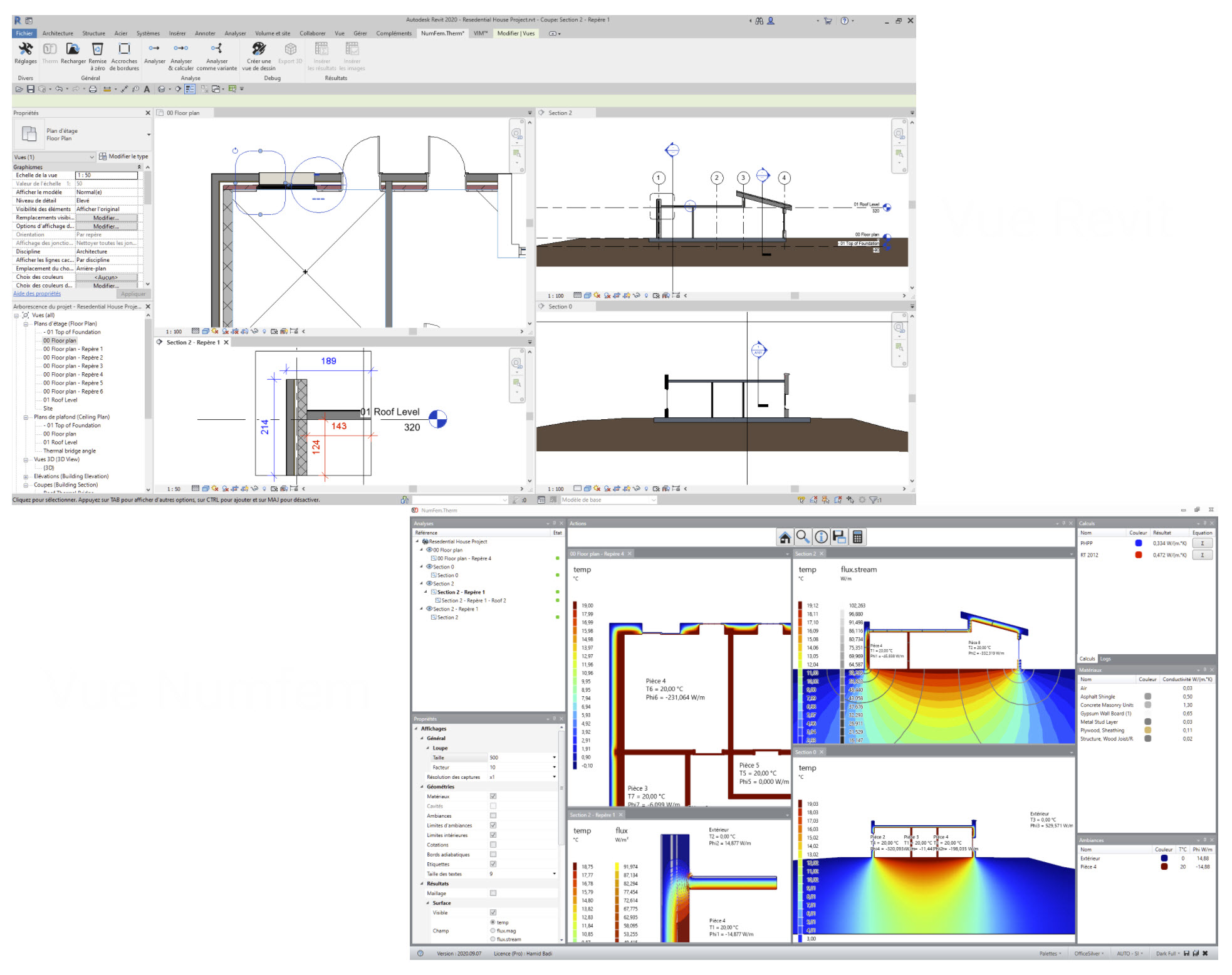Open the Taille dropdown showing 500
1232x975 pixels.
point(554,758)
